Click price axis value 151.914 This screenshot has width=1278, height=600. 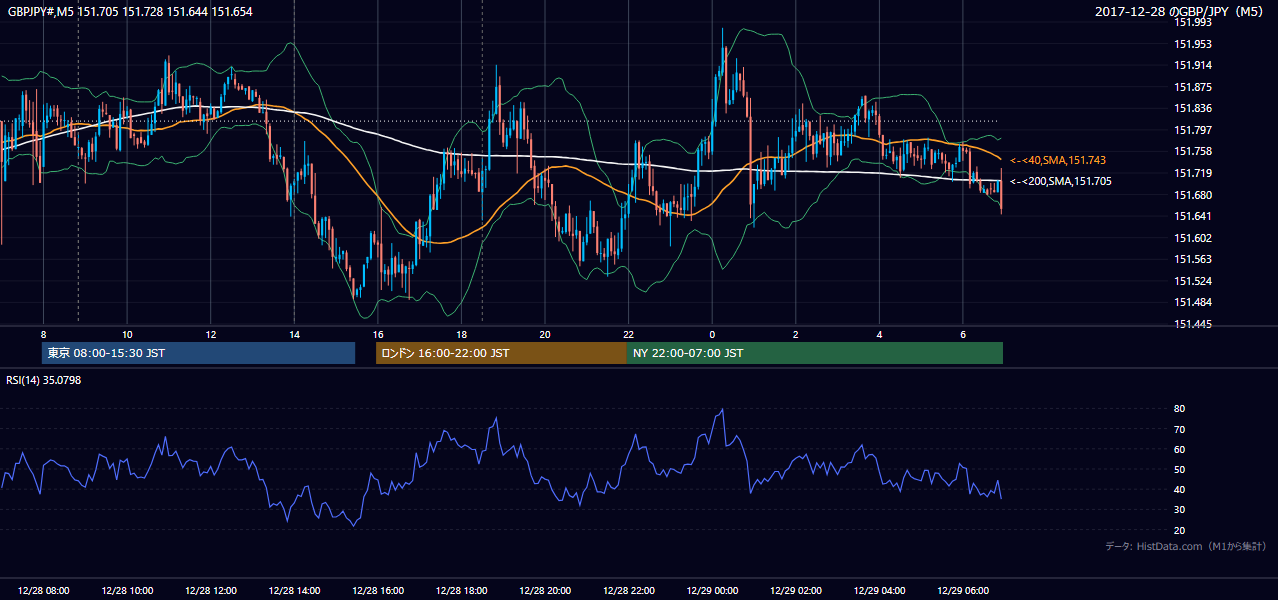[1193, 66]
